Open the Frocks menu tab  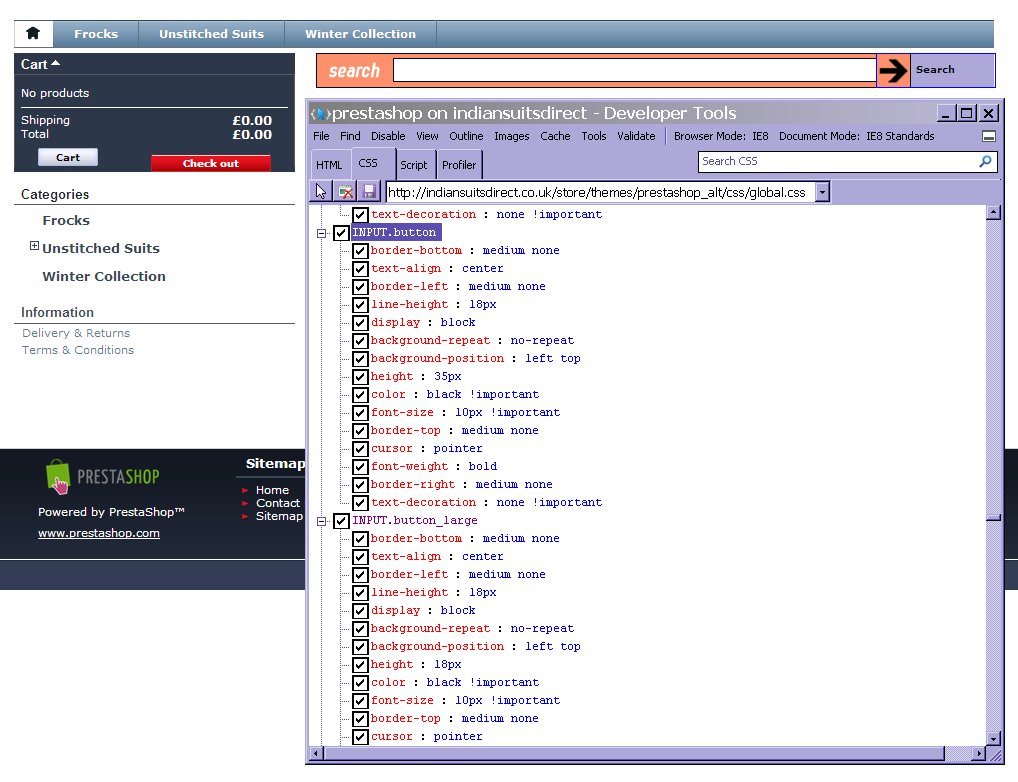click(x=96, y=34)
